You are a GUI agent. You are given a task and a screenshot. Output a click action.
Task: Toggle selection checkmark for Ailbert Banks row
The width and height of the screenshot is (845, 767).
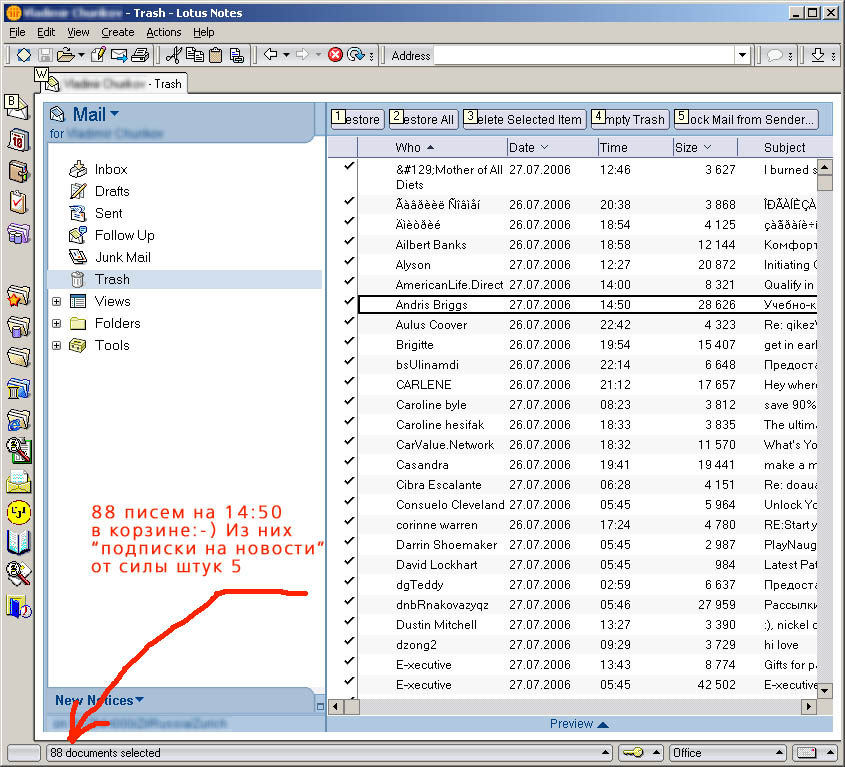pyautogui.click(x=349, y=241)
